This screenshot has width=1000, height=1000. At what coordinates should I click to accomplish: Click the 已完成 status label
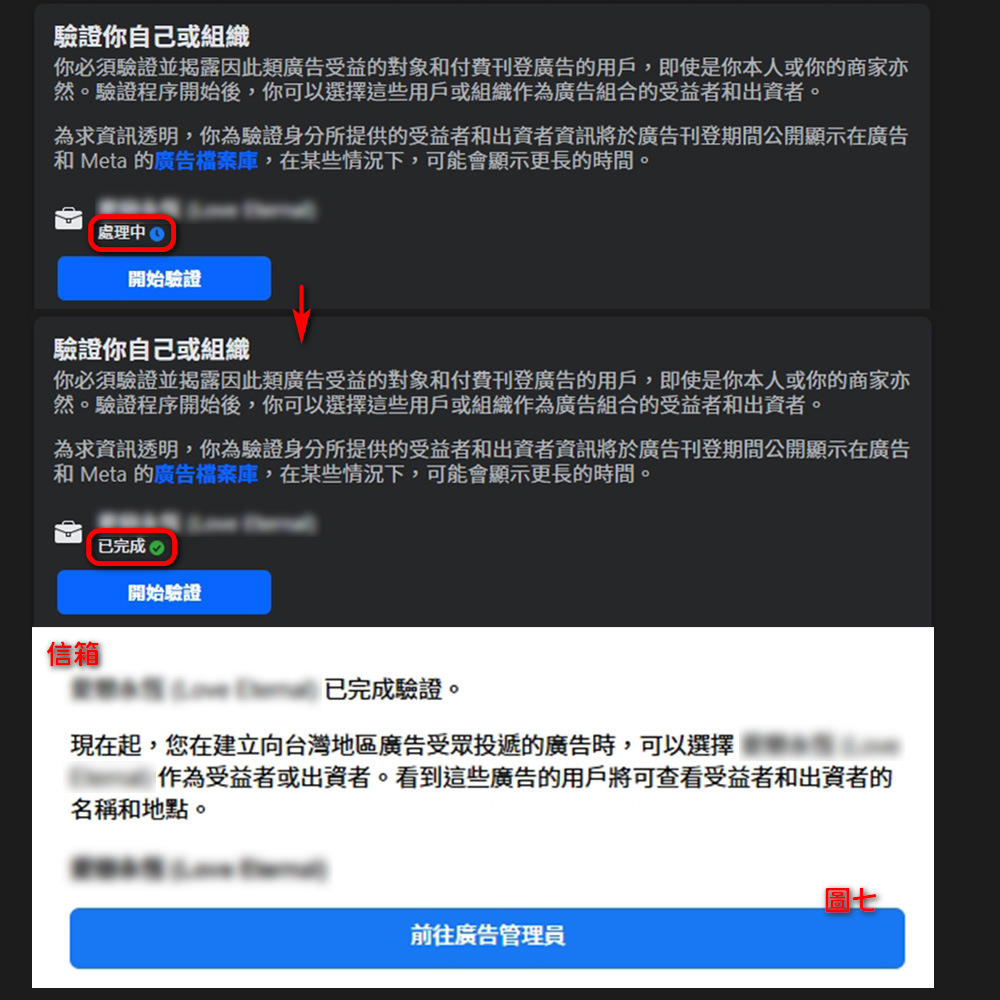(121, 547)
